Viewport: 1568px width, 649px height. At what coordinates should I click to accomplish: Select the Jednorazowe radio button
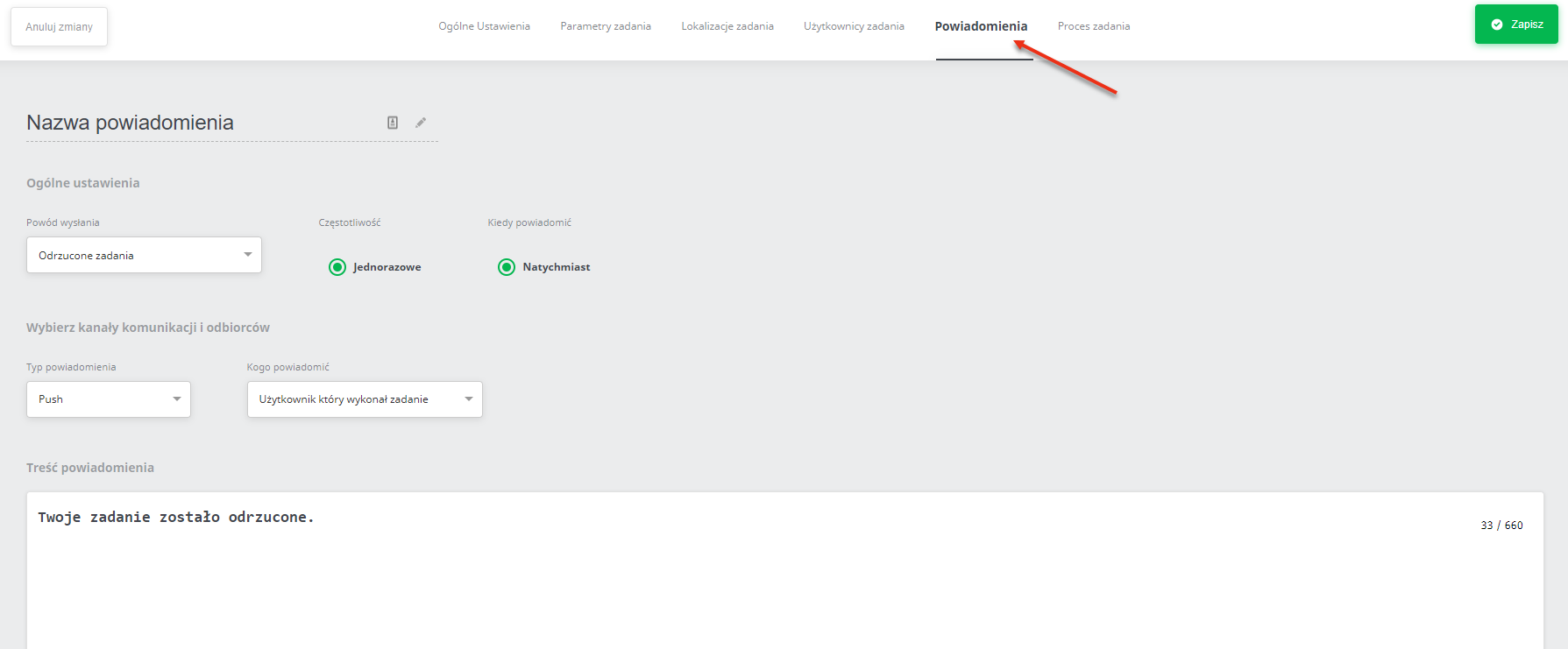point(337,267)
